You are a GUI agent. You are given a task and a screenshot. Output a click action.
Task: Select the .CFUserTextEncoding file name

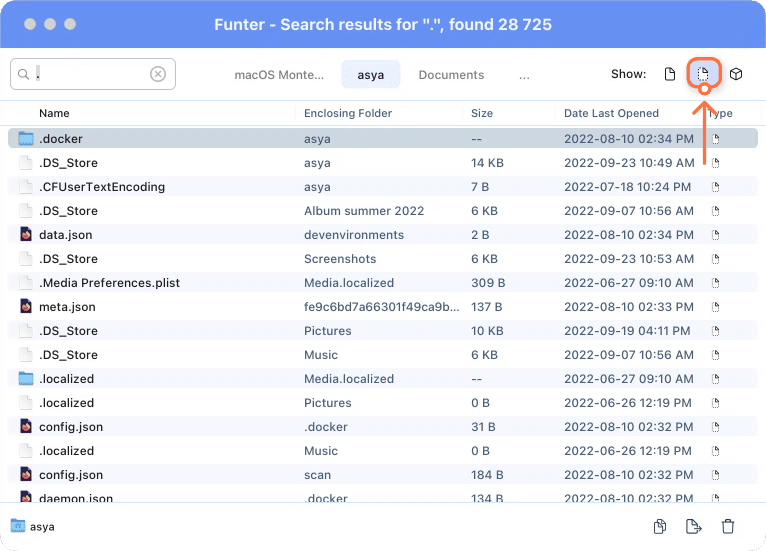(102, 187)
